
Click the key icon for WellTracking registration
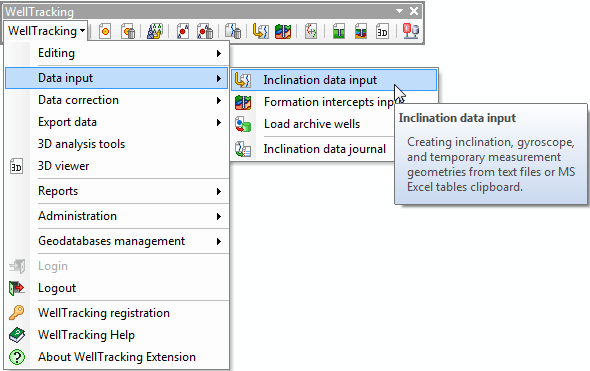[x=17, y=313]
